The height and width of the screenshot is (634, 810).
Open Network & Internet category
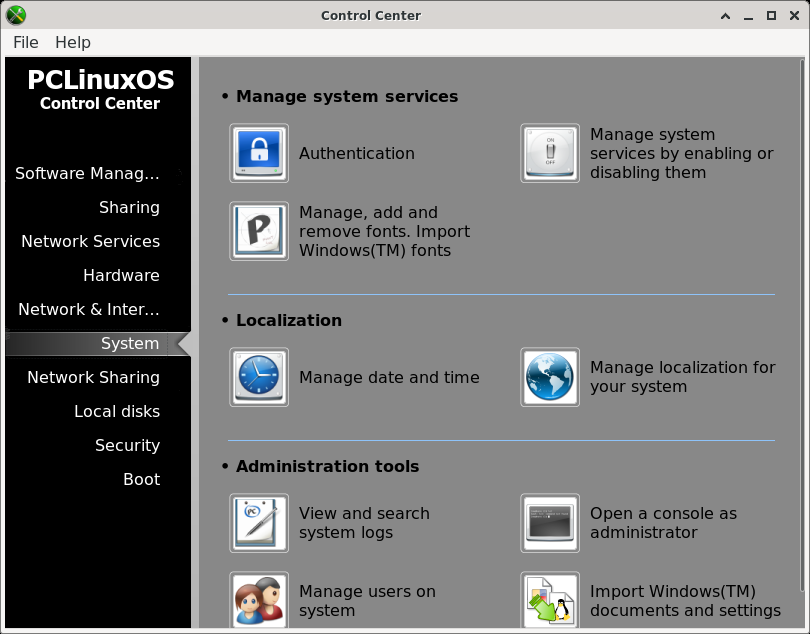[x=89, y=310]
